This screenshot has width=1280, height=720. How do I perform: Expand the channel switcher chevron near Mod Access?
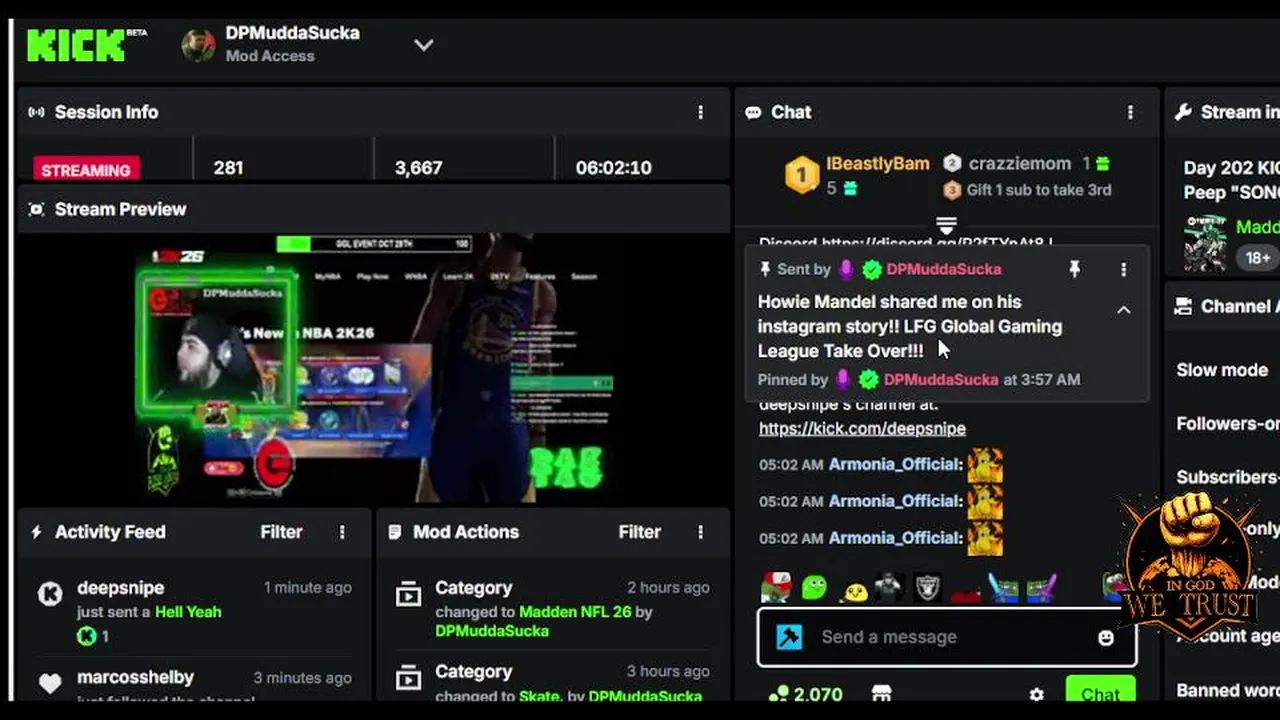pyautogui.click(x=423, y=45)
